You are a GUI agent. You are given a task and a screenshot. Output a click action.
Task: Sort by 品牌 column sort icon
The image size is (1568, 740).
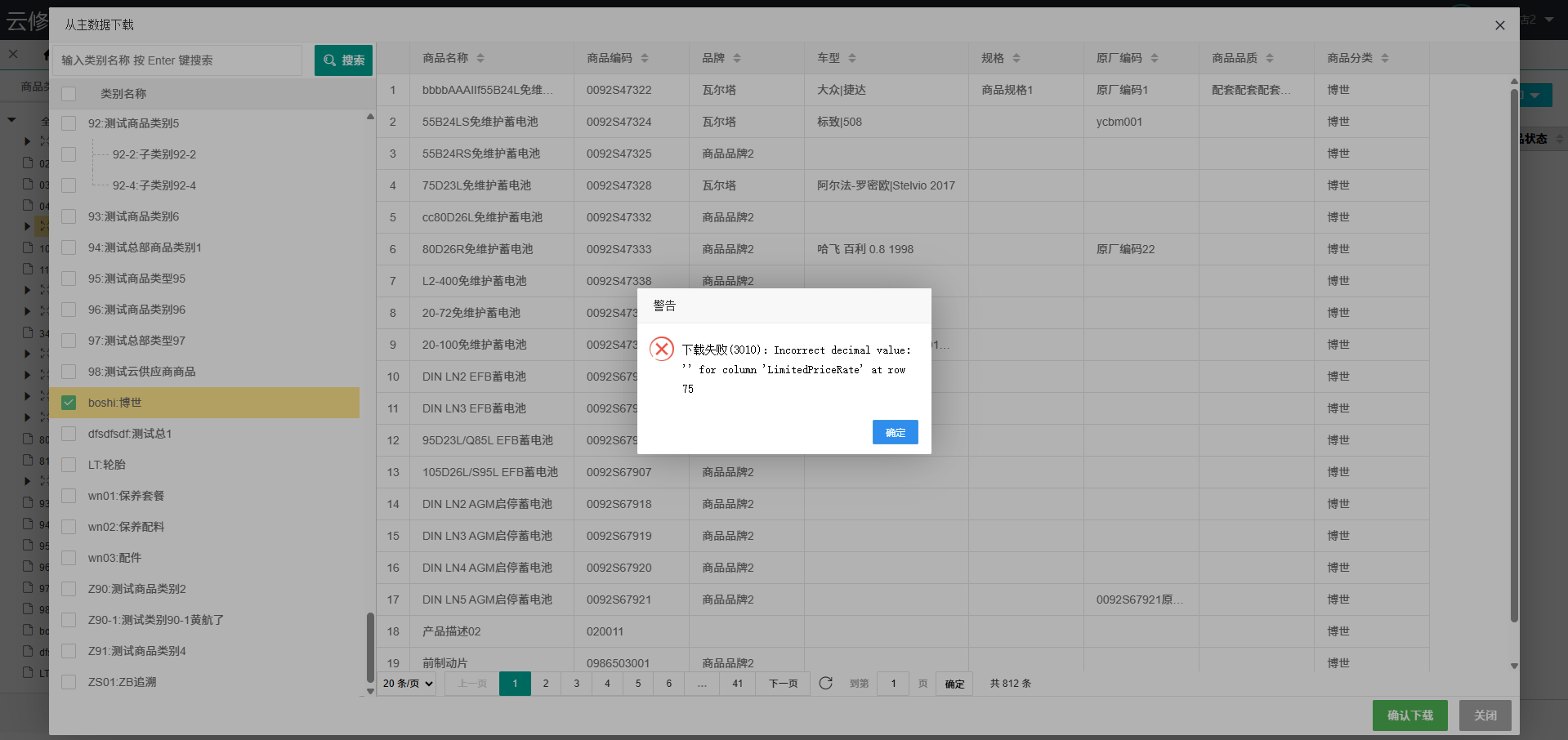[x=737, y=58]
